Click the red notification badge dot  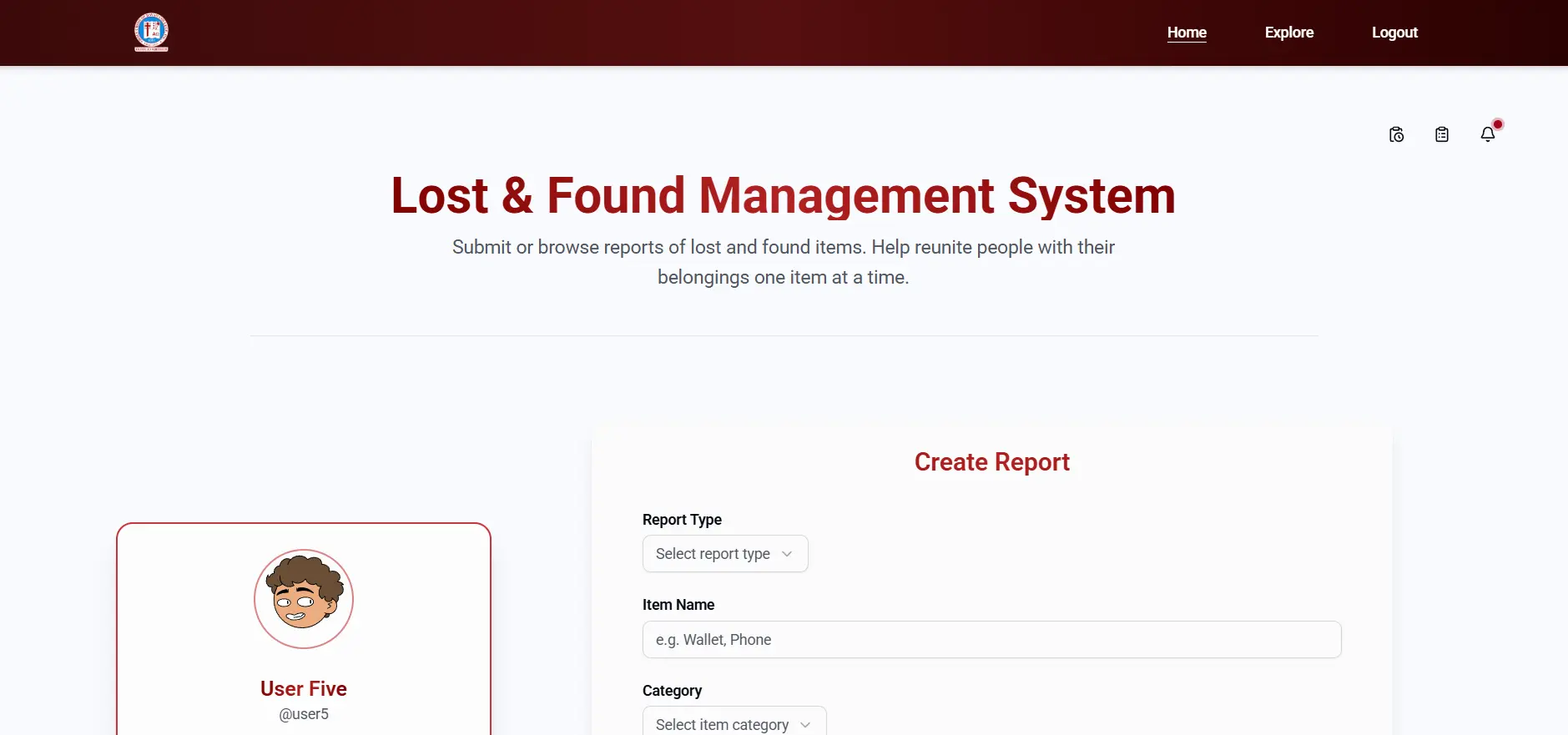[x=1498, y=124]
